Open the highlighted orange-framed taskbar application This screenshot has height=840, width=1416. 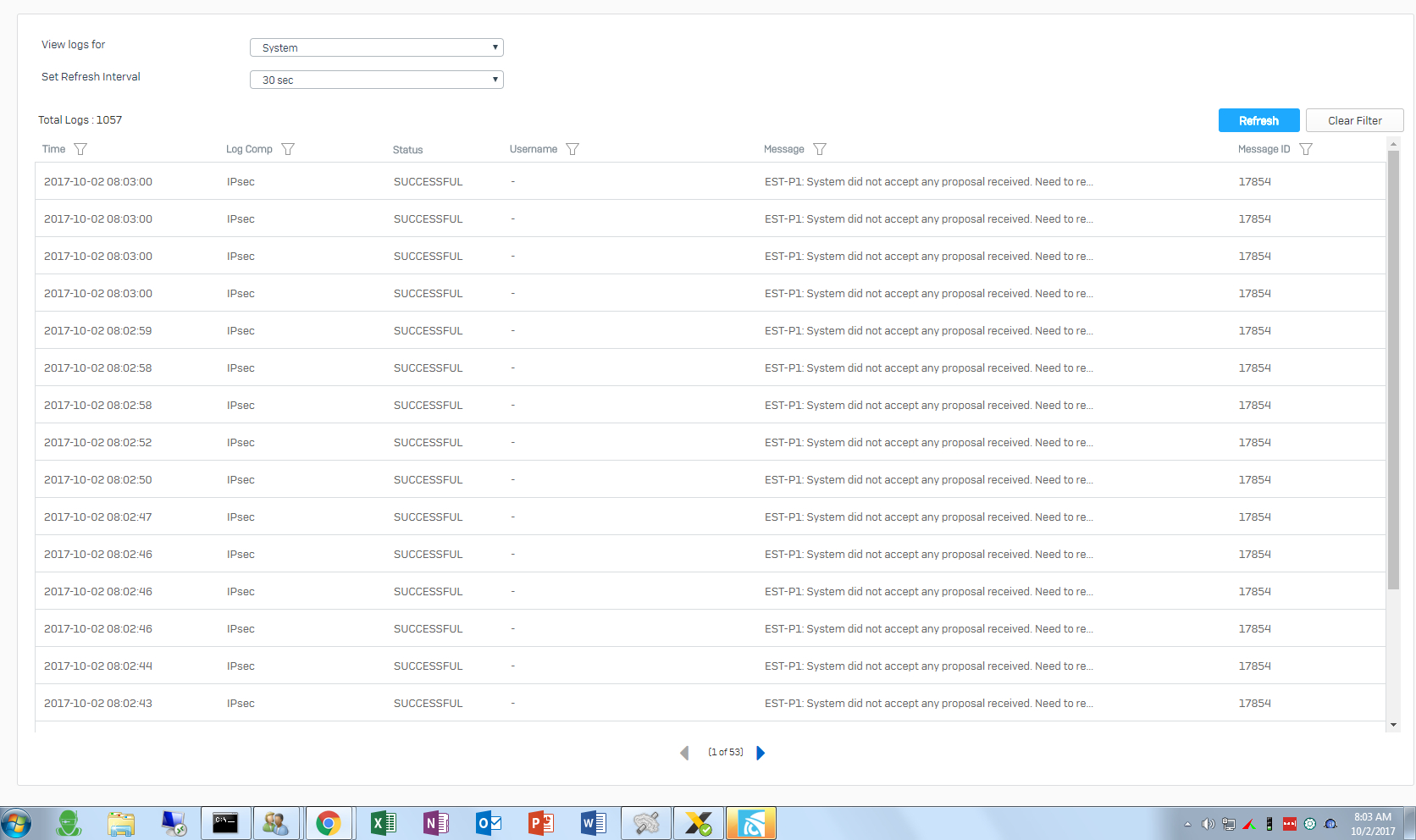[x=751, y=823]
